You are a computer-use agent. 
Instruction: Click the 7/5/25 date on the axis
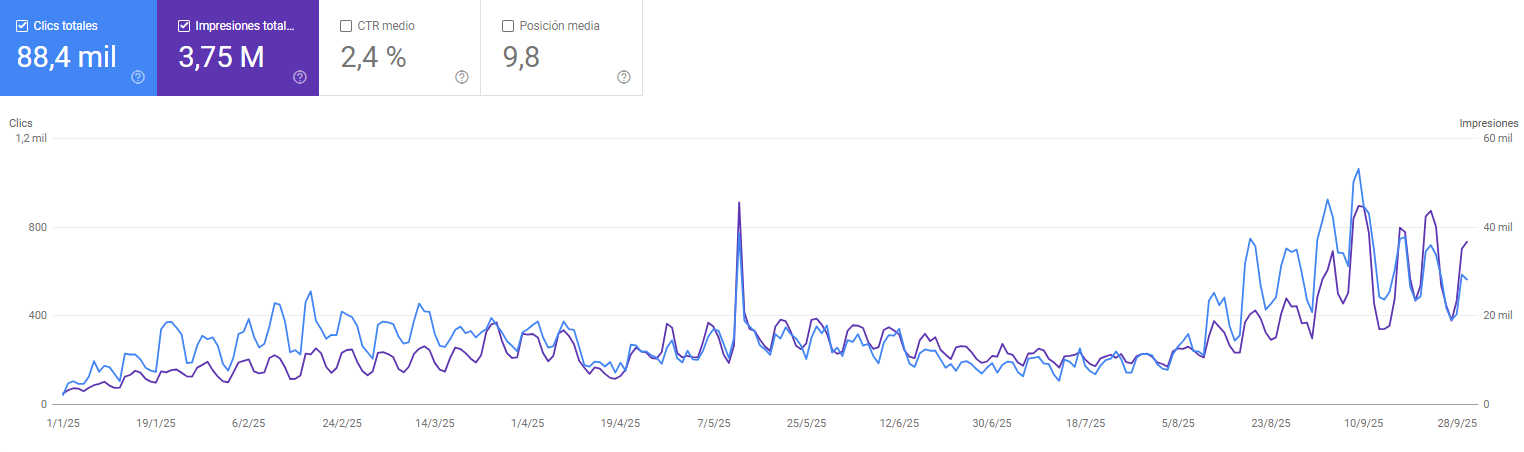point(713,424)
